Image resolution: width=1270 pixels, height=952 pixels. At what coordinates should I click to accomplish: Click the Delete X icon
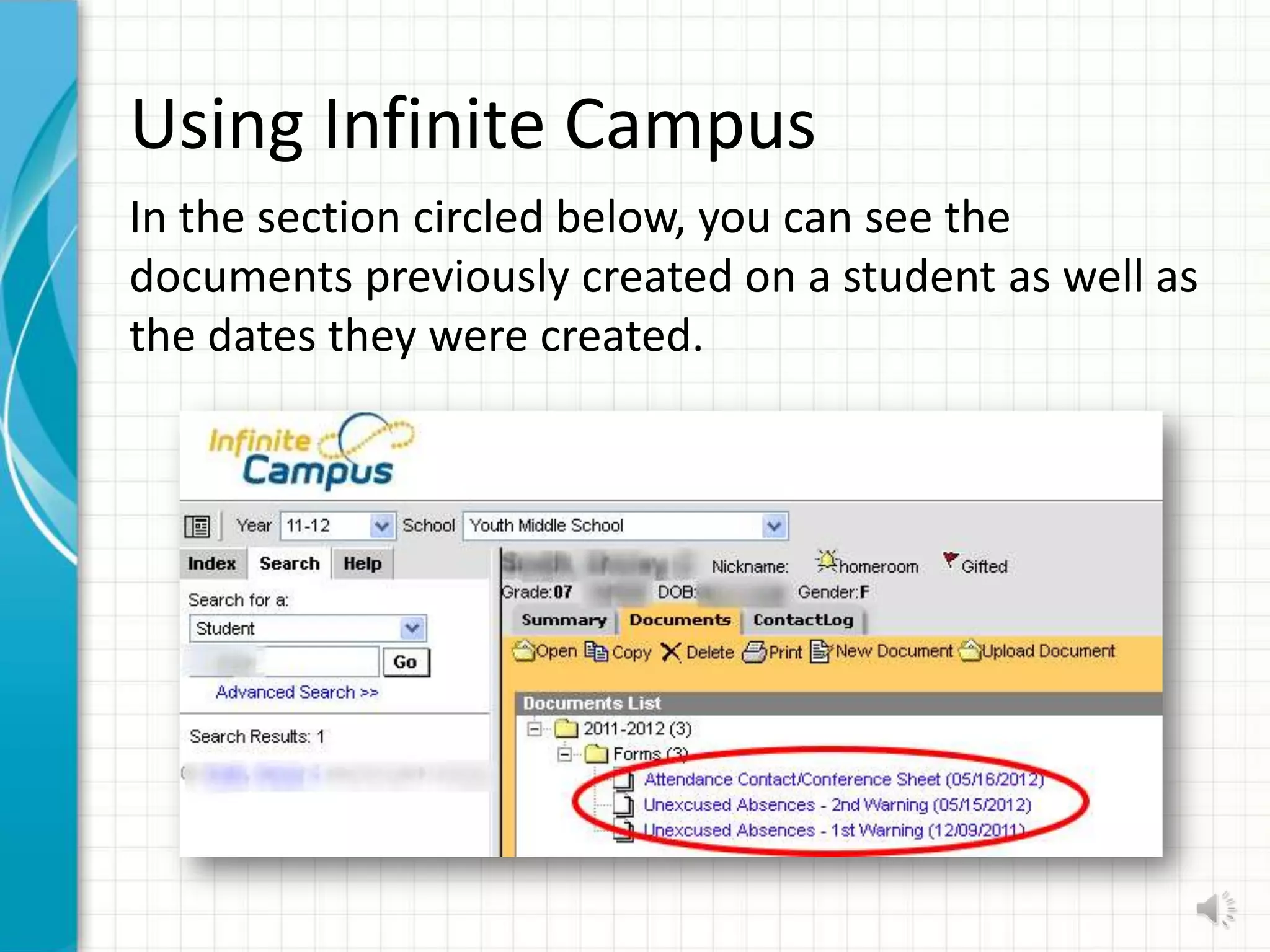coord(670,652)
